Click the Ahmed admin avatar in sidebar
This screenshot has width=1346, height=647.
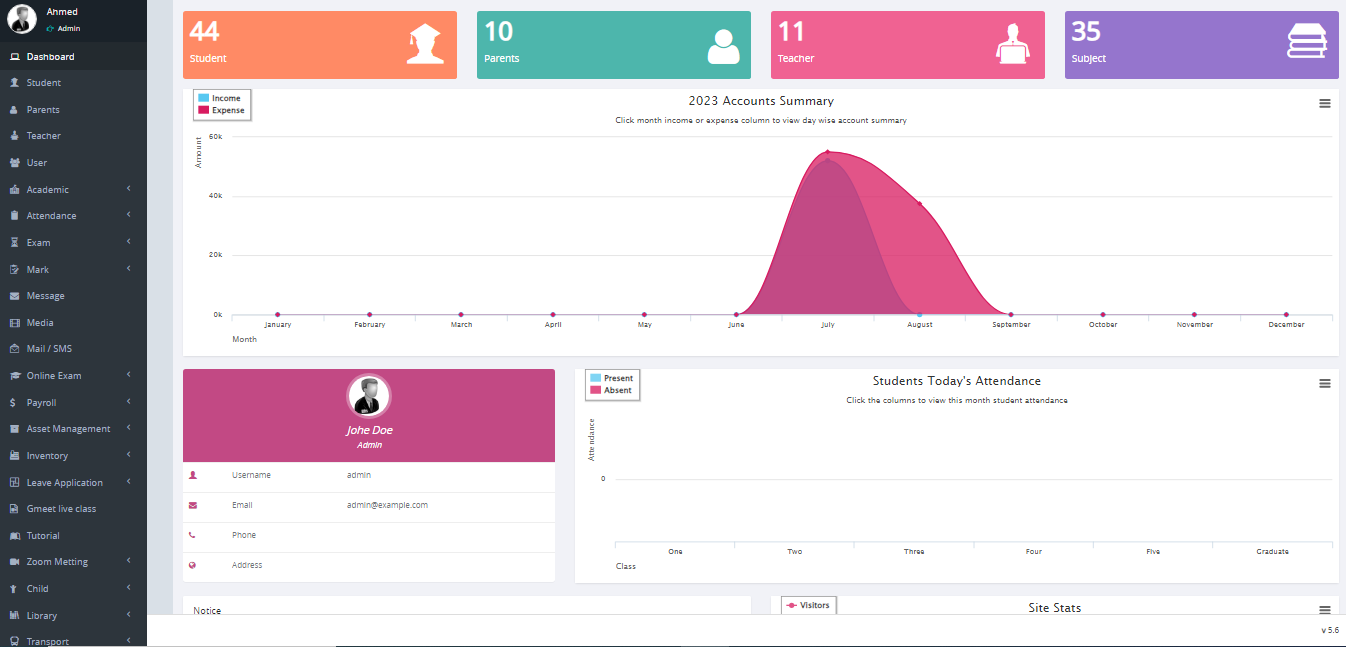pyautogui.click(x=22, y=19)
